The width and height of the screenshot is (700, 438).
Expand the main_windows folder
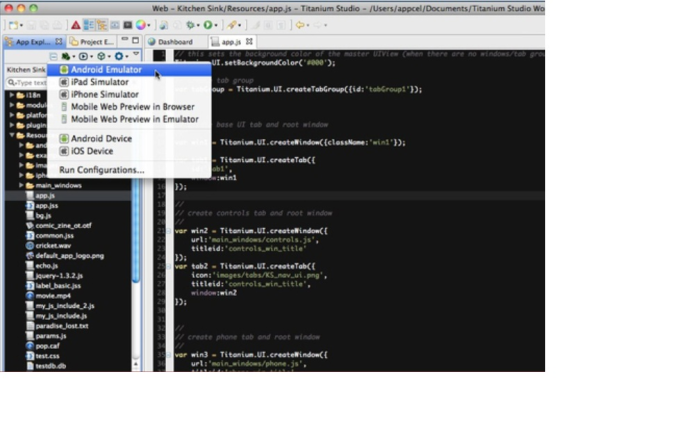click(x=21, y=185)
